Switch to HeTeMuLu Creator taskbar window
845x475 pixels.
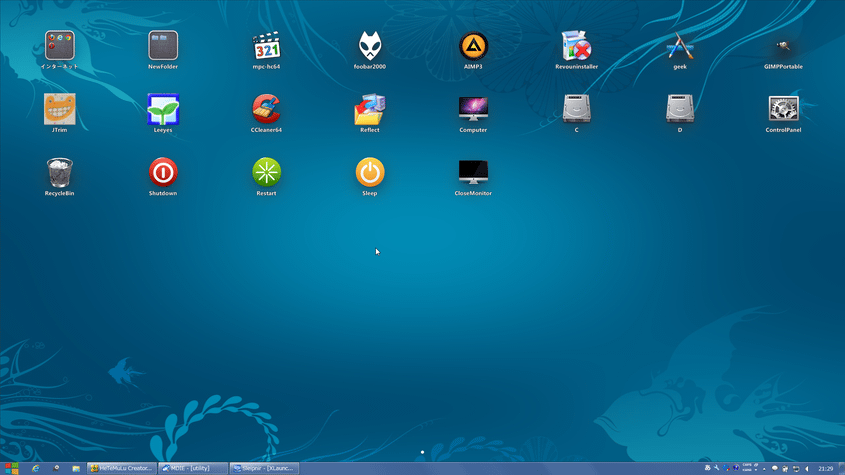click(122, 469)
